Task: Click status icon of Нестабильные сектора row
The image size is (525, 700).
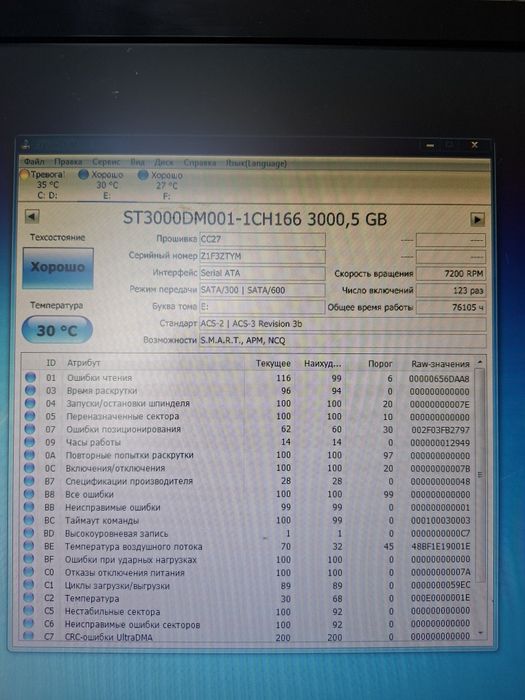Action: [29, 610]
